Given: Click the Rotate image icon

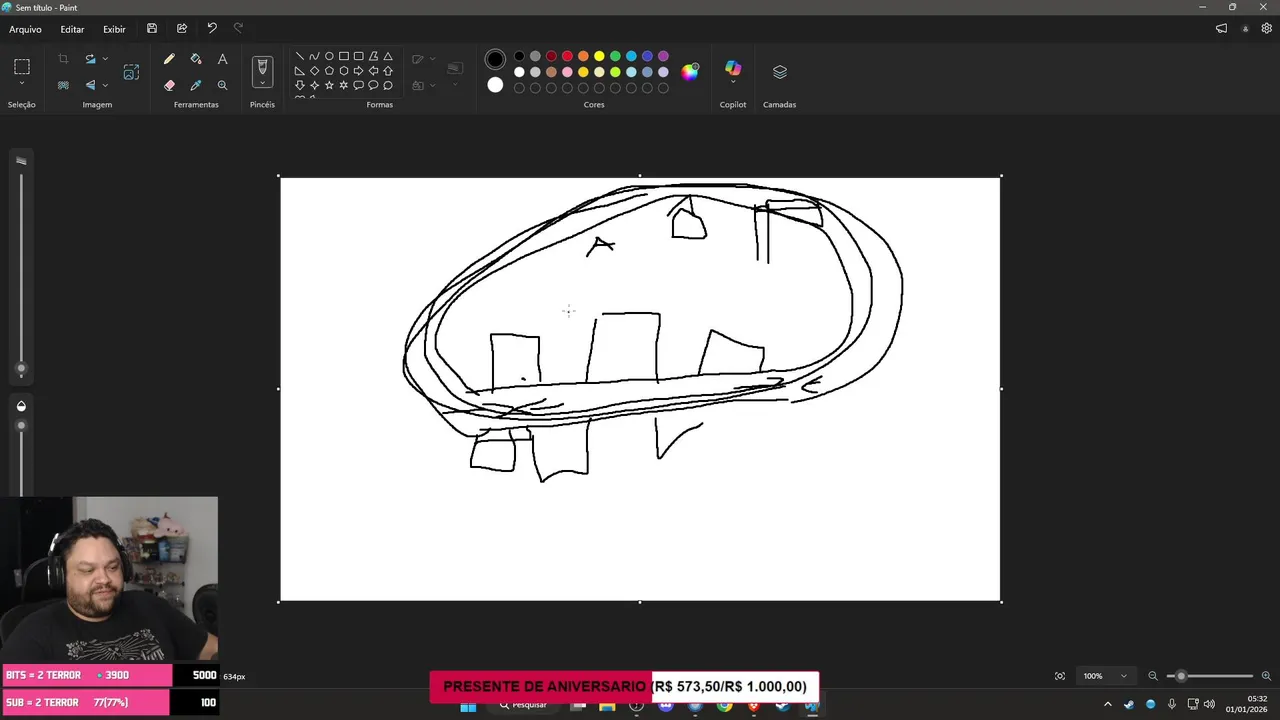Looking at the screenshot, I should coord(90,59).
